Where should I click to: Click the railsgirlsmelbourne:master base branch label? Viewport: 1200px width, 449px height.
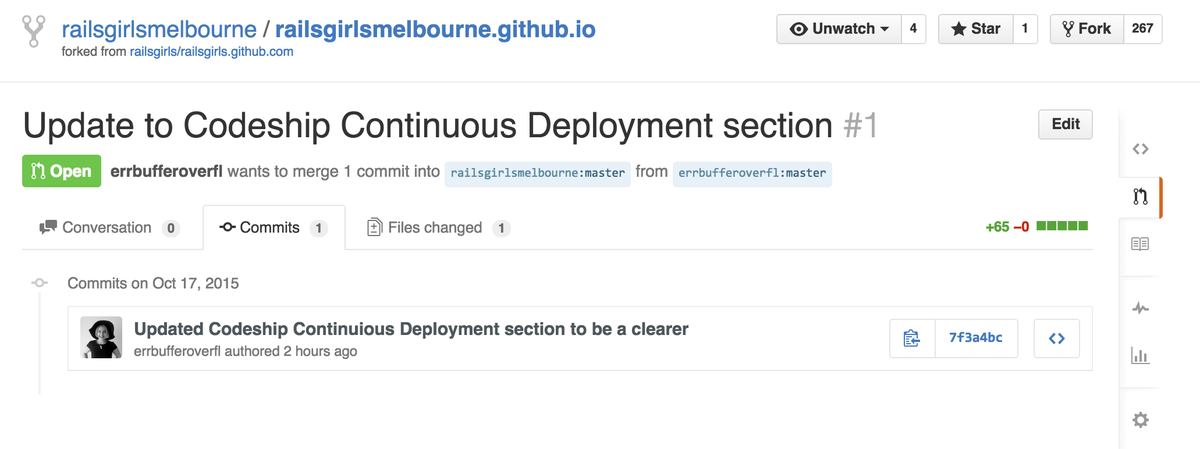tap(538, 172)
